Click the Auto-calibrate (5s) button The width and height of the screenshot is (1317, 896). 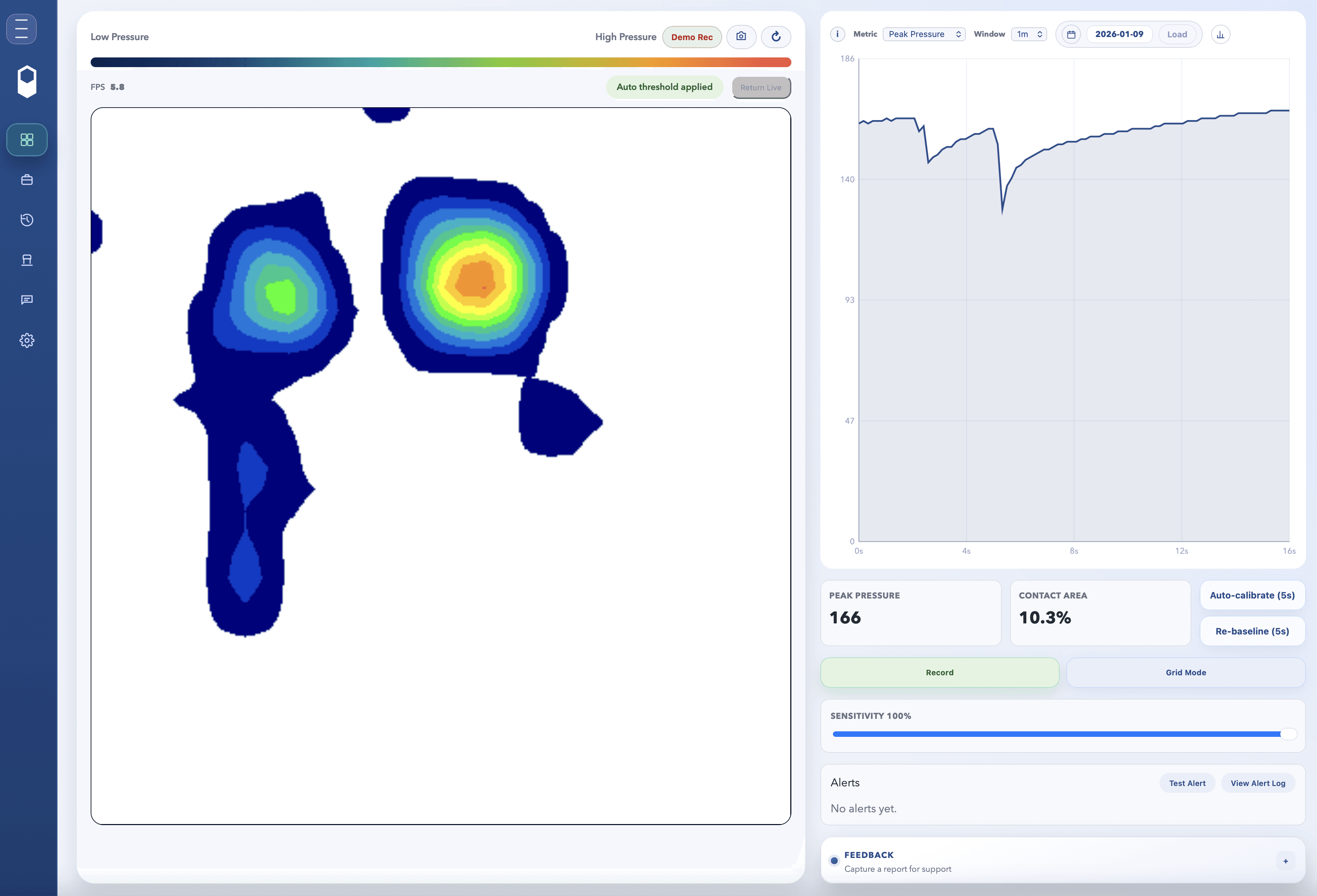coord(1252,595)
